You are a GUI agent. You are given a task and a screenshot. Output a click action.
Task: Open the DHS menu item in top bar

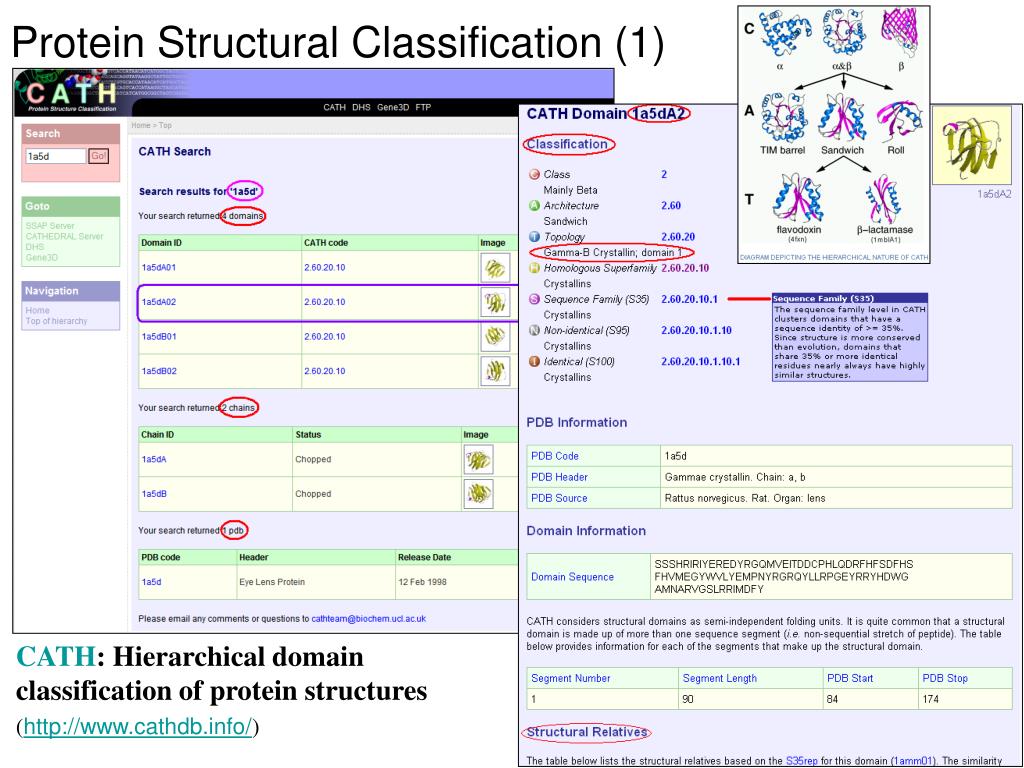coord(361,107)
